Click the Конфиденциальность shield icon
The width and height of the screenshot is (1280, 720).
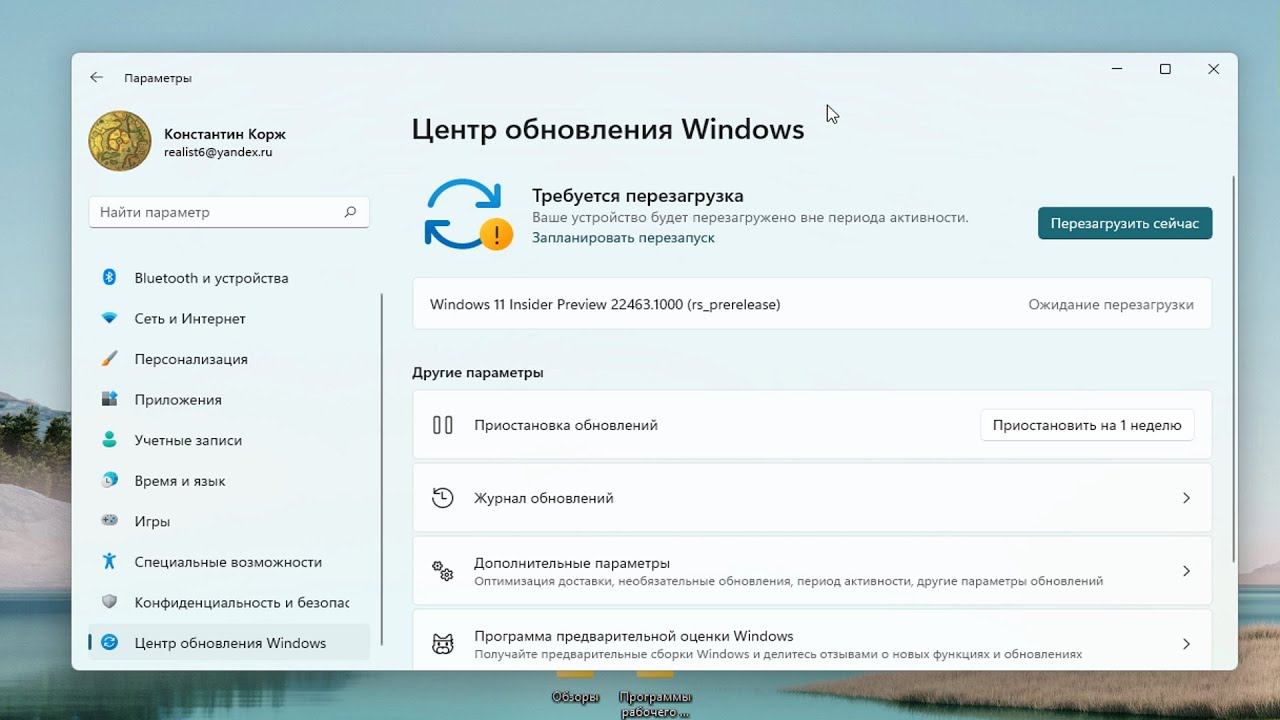(110, 602)
